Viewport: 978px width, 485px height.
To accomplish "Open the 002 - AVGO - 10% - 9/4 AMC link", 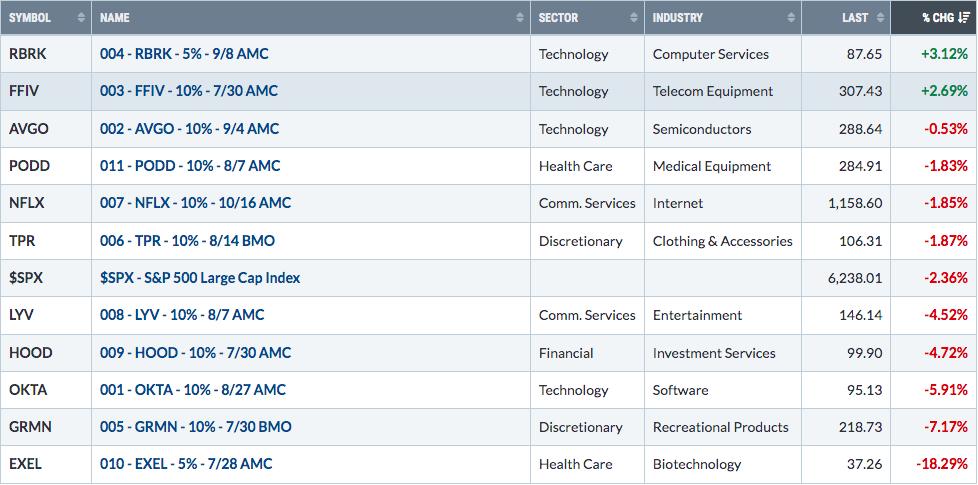I will pos(190,128).
